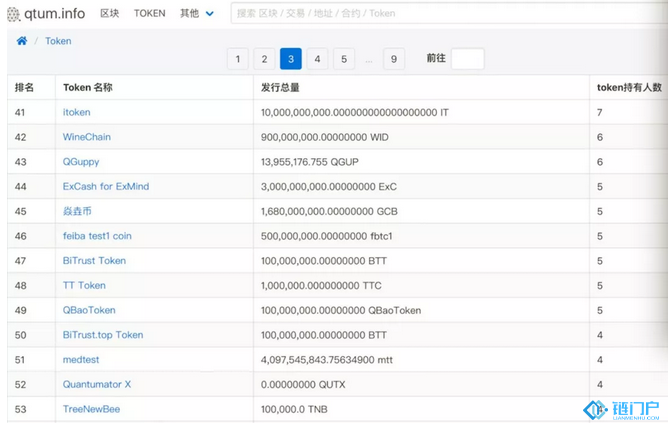The image size is (670, 428).
Task: Go to pagination page 5
Action: (x=344, y=59)
